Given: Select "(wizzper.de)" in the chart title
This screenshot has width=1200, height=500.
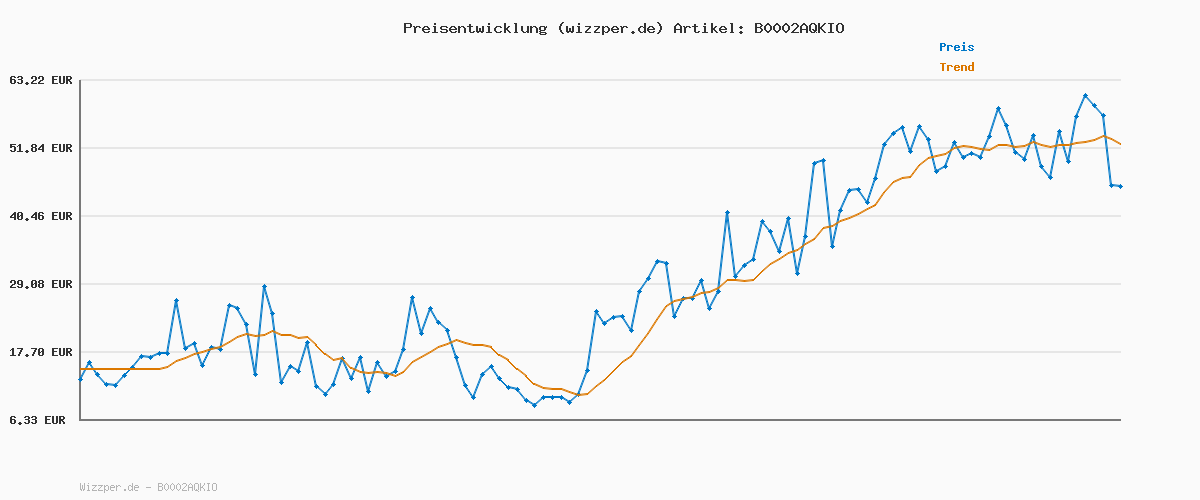Looking at the screenshot, I should pos(605,28).
